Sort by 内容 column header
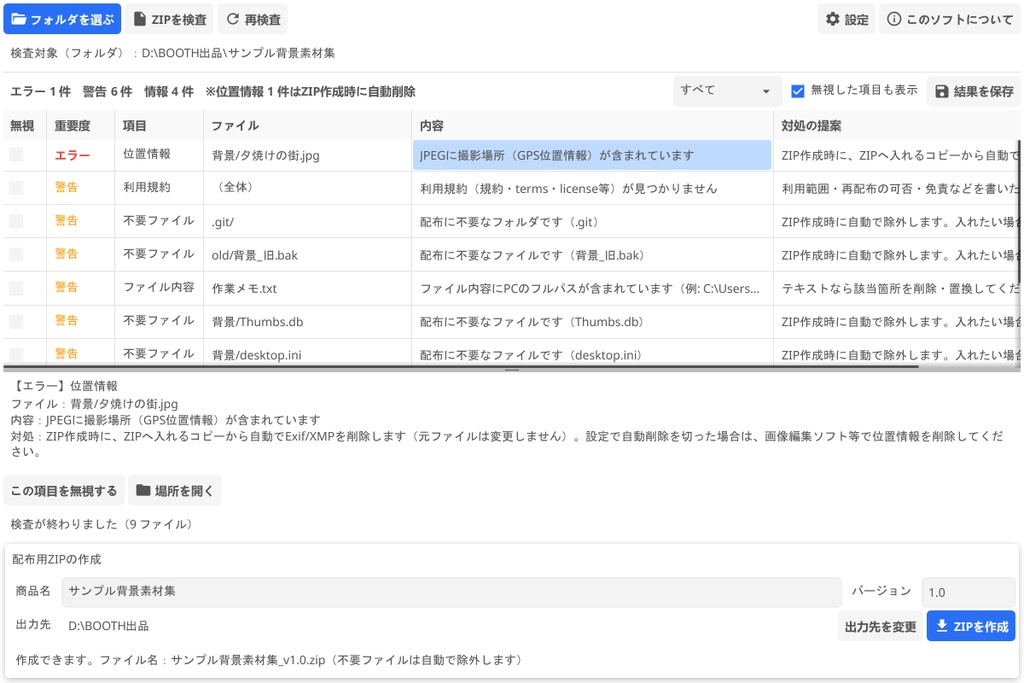The width and height of the screenshot is (1024, 683). pyautogui.click(x=592, y=125)
